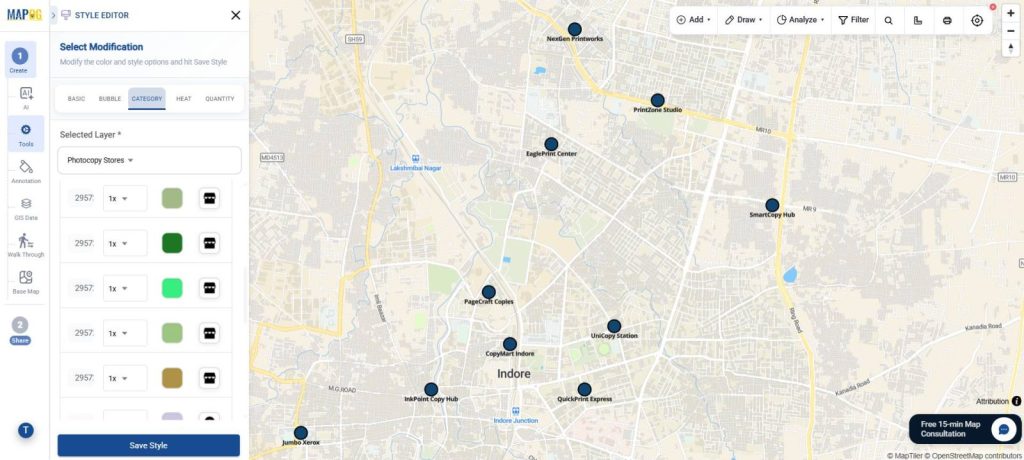Image resolution: width=1024 pixels, height=460 pixels.
Task: Open 1x size dropdown beside dark green swatch
Action: [125, 243]
